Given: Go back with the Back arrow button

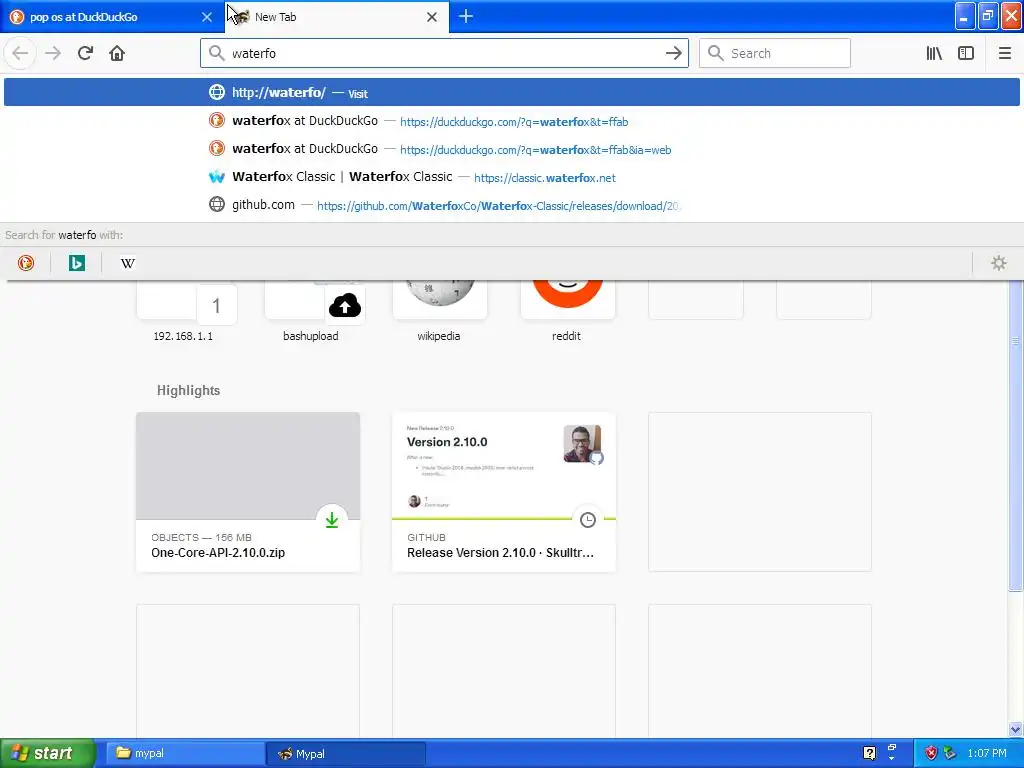Looking at the screenshot, I should [20, 53].
